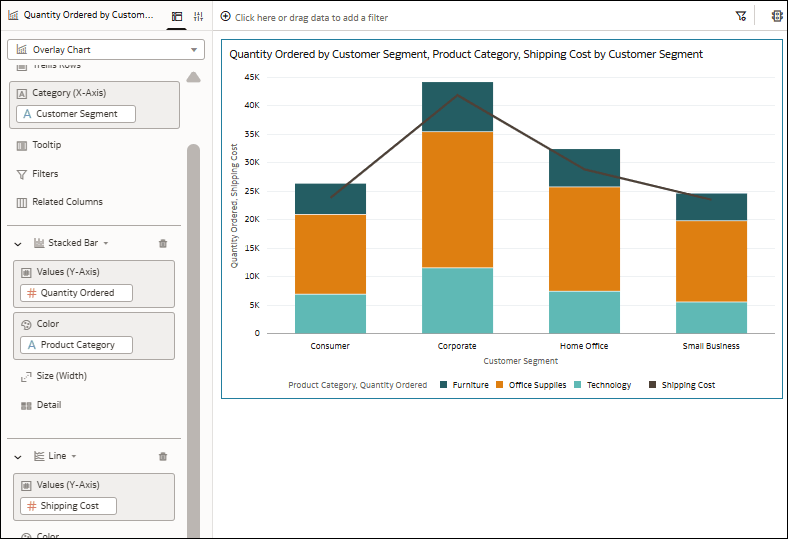788x539 pixels.
Task: Click the Technology legend color swatch
Action: tap(579, 385)
